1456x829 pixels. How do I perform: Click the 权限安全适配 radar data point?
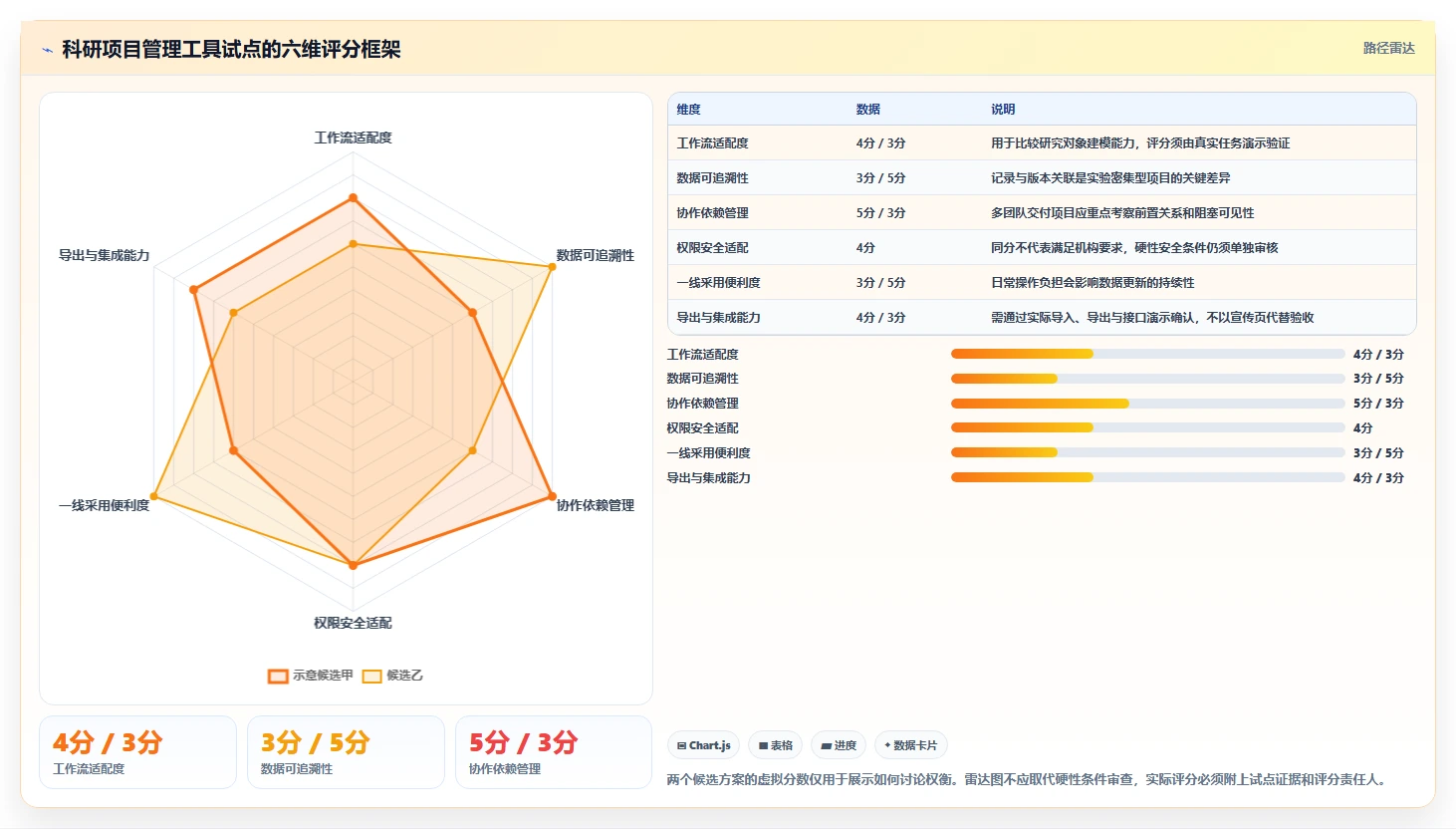tap(353, 565)
